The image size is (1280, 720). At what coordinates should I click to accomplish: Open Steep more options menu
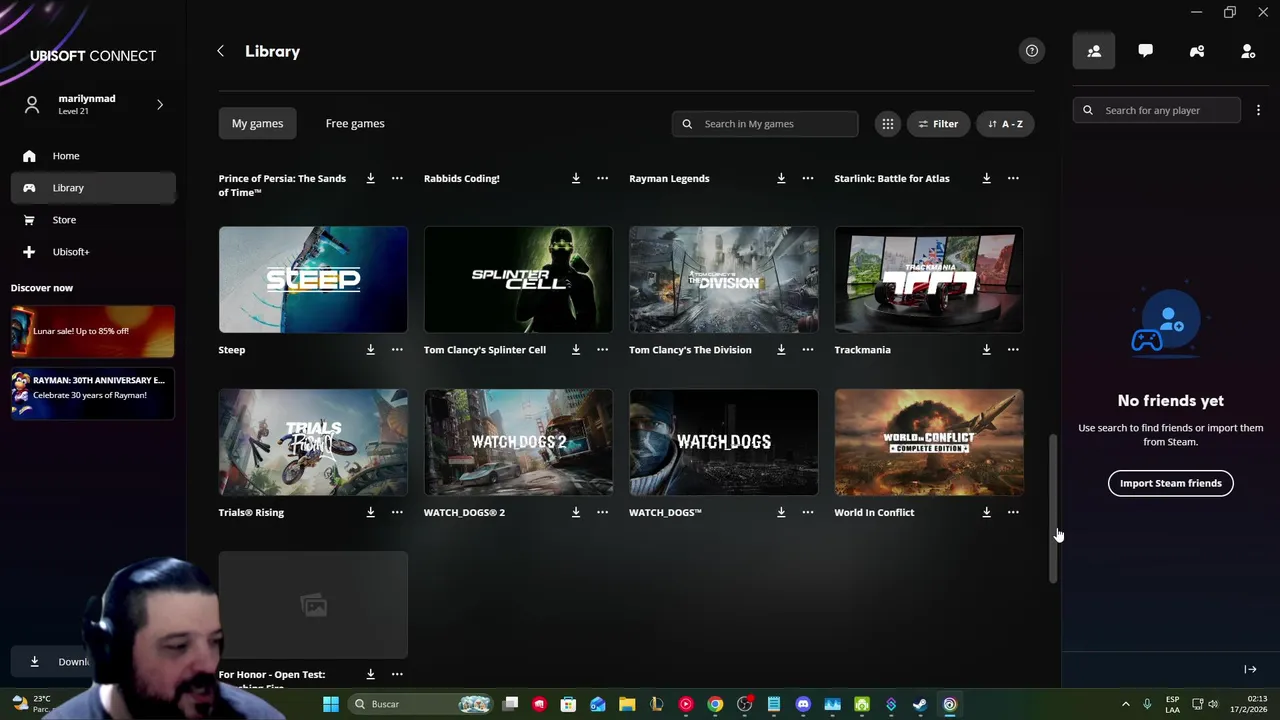point(397,349)
